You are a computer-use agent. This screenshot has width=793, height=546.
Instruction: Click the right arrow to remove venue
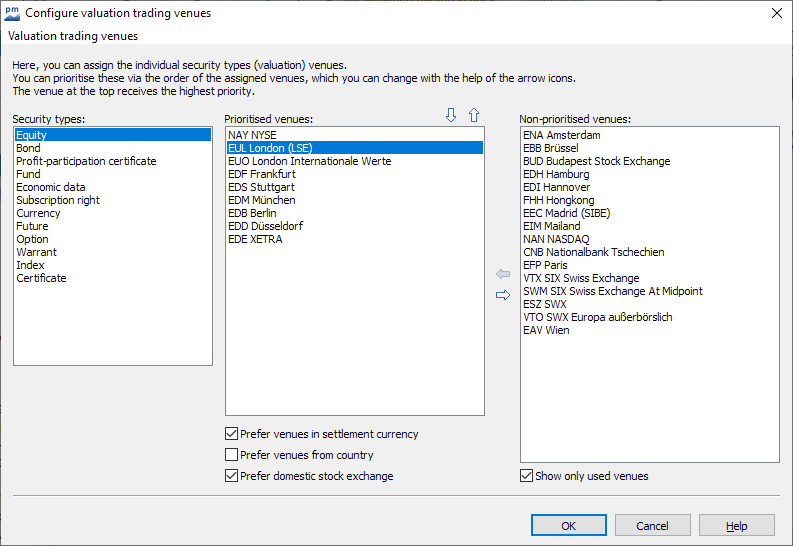point(502,295)
